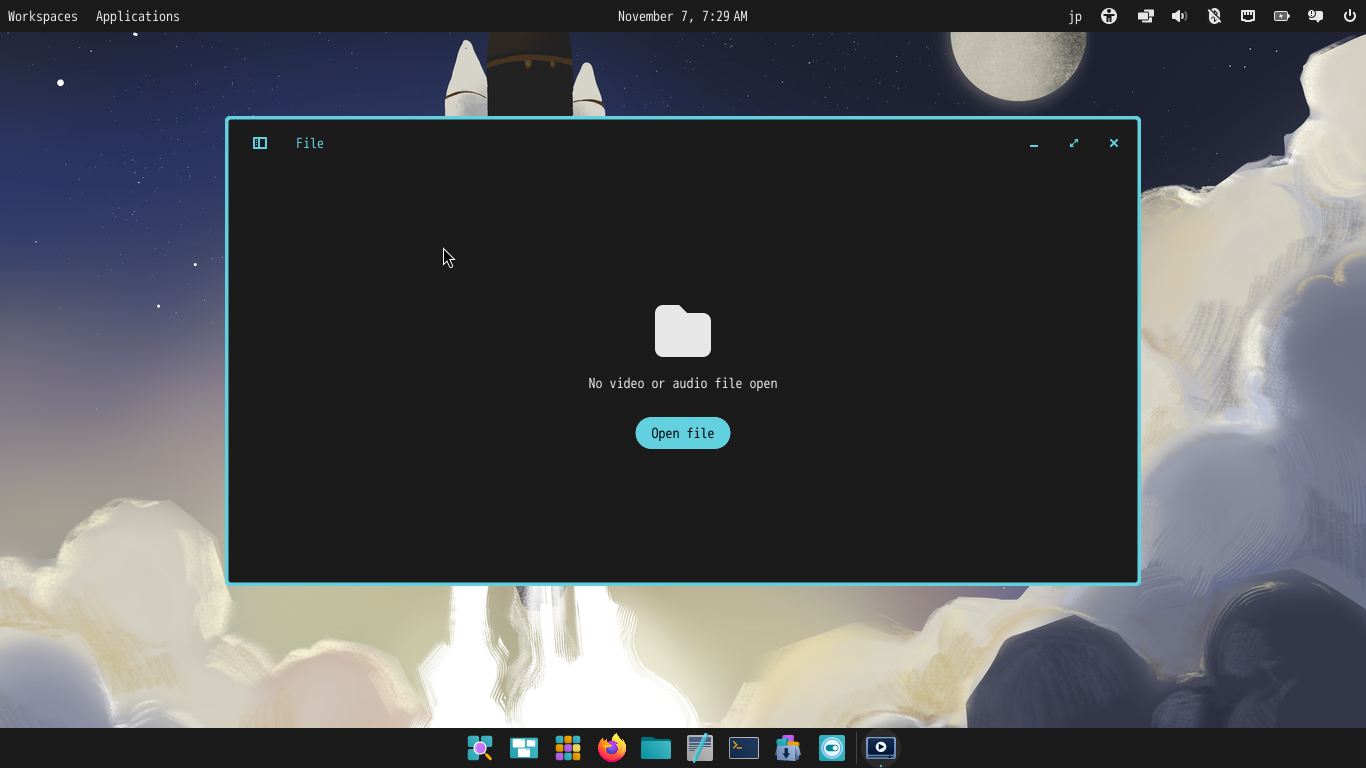This screenshot has width=1366, height=768.
Task: Launch the text editor from the dock
Action: (700, 748)
